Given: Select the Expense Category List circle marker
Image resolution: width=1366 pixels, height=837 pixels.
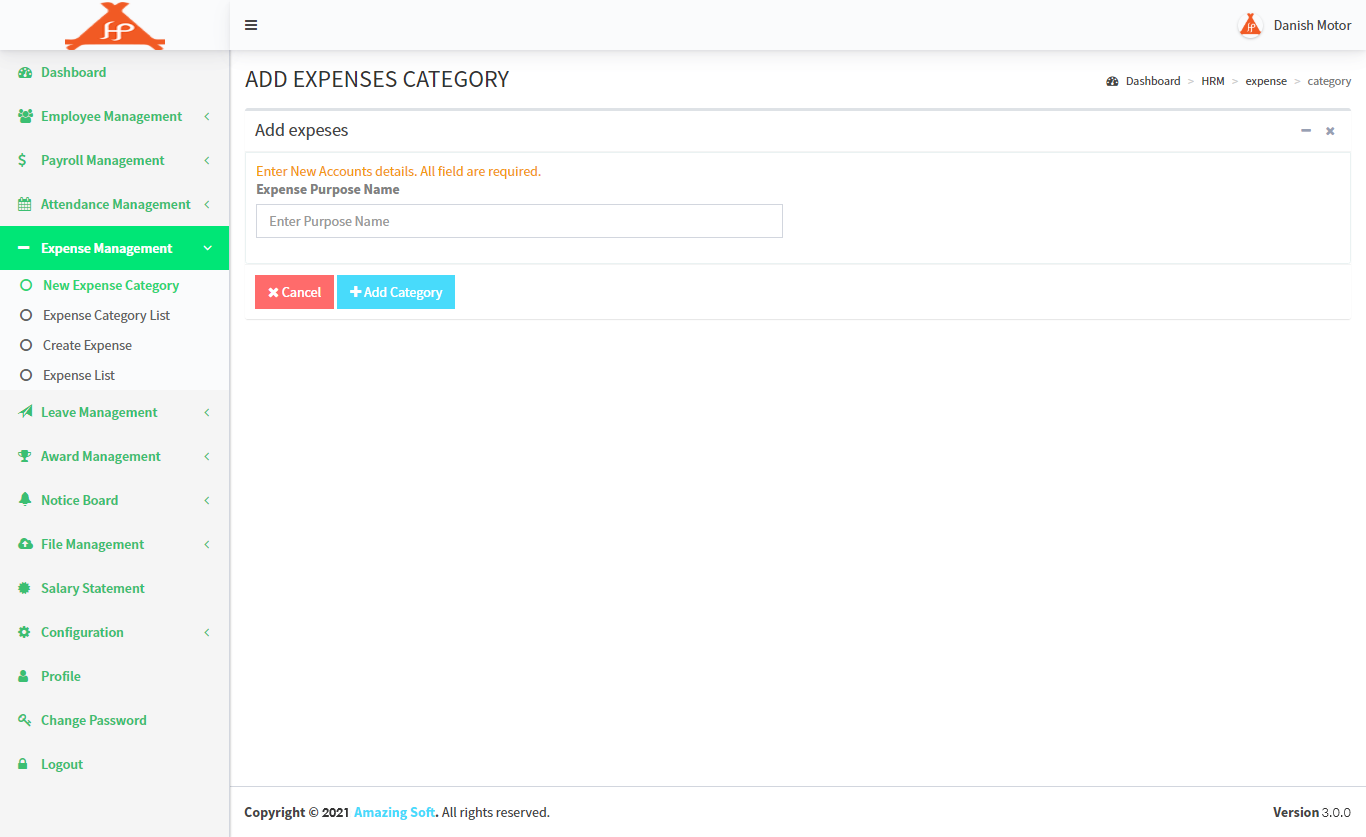Looking at the screenshot, I should (x=27, y=315).
